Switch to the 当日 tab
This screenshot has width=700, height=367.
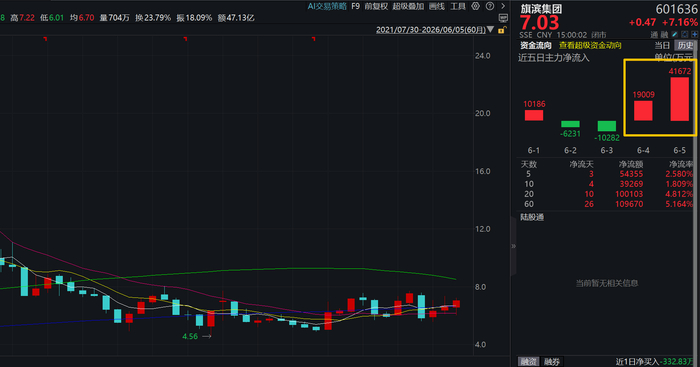662,46
